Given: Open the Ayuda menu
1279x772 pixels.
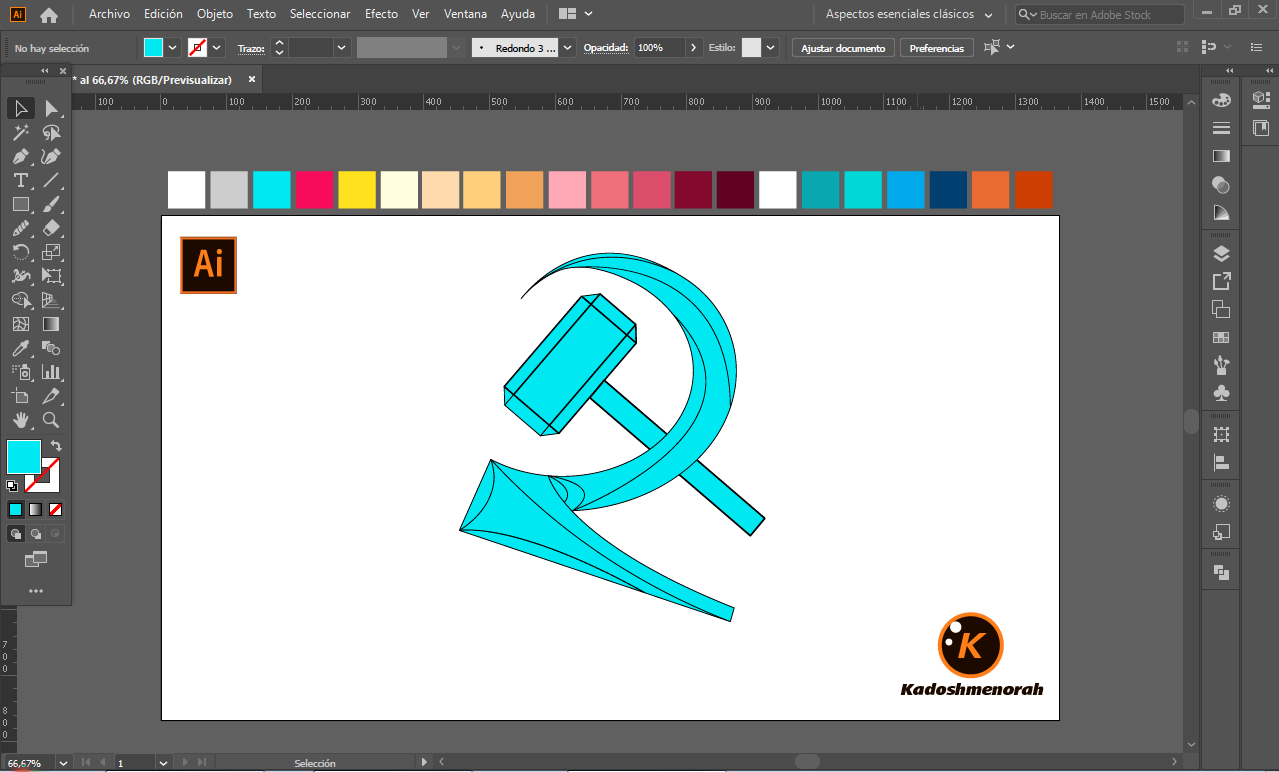Looking at the screenshot, I should [518, 14].
